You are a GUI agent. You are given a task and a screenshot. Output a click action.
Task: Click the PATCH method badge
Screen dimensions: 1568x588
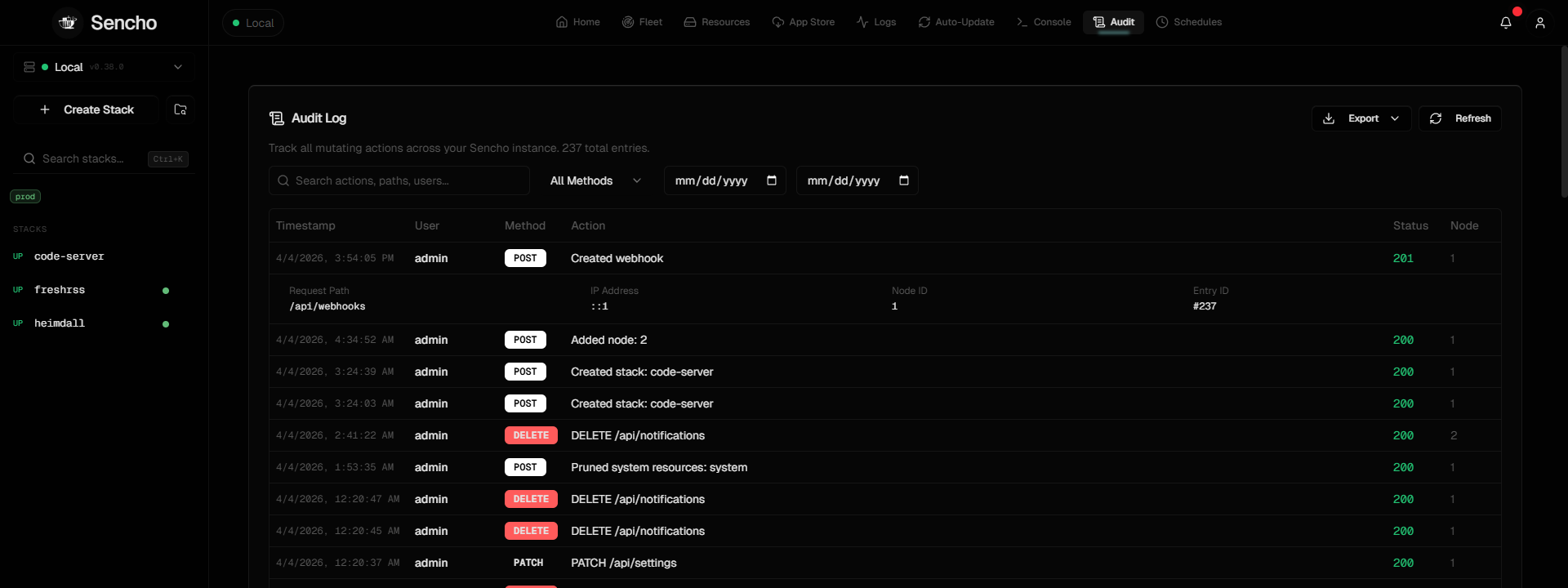528,563
